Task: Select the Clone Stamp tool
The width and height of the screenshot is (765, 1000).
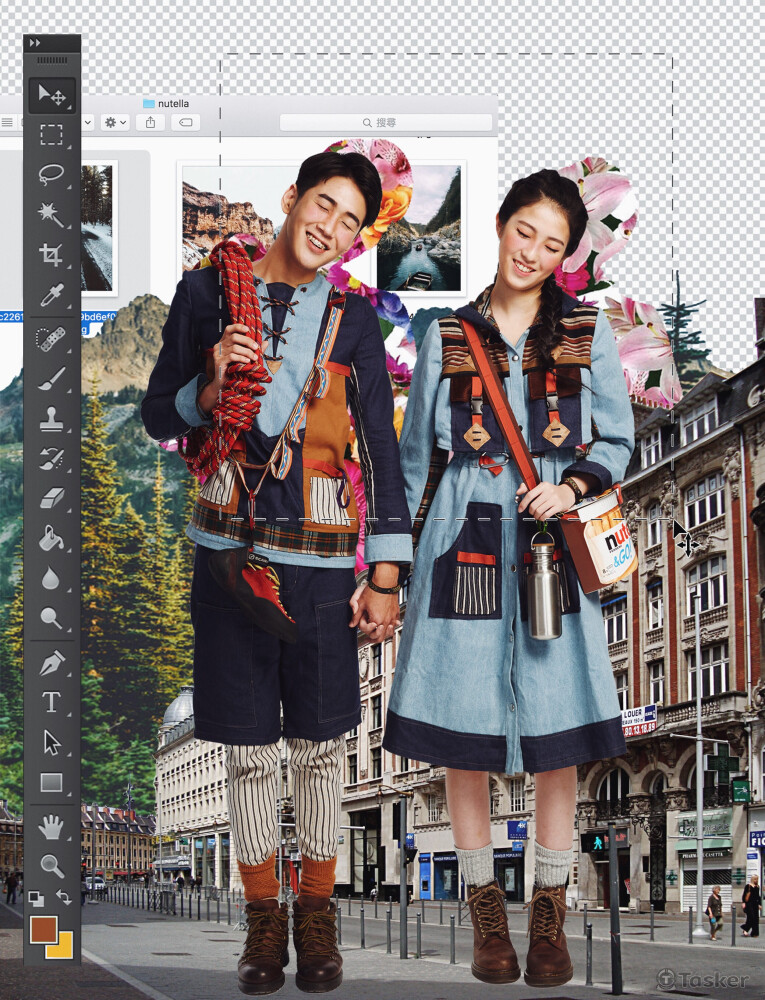Action: 51,418
